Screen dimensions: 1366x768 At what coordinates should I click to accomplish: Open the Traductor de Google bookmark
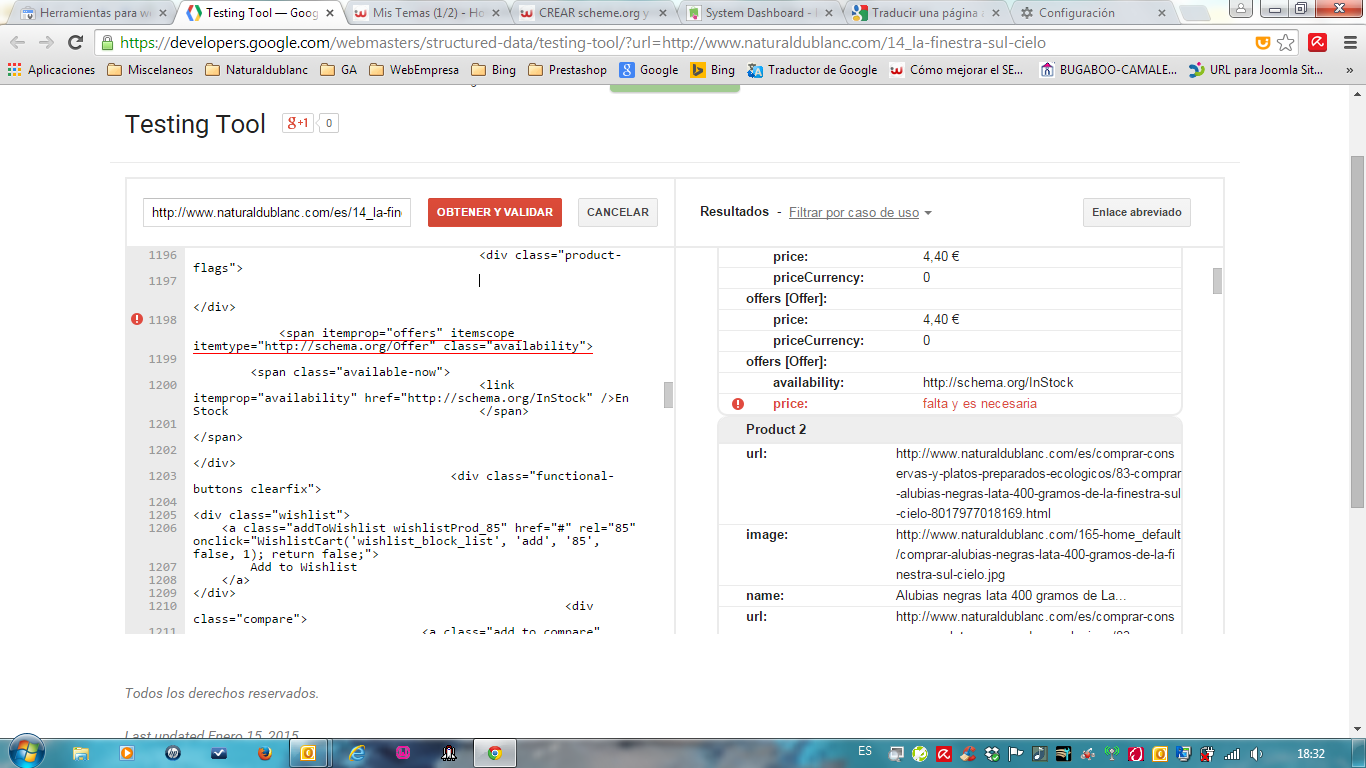812,70
